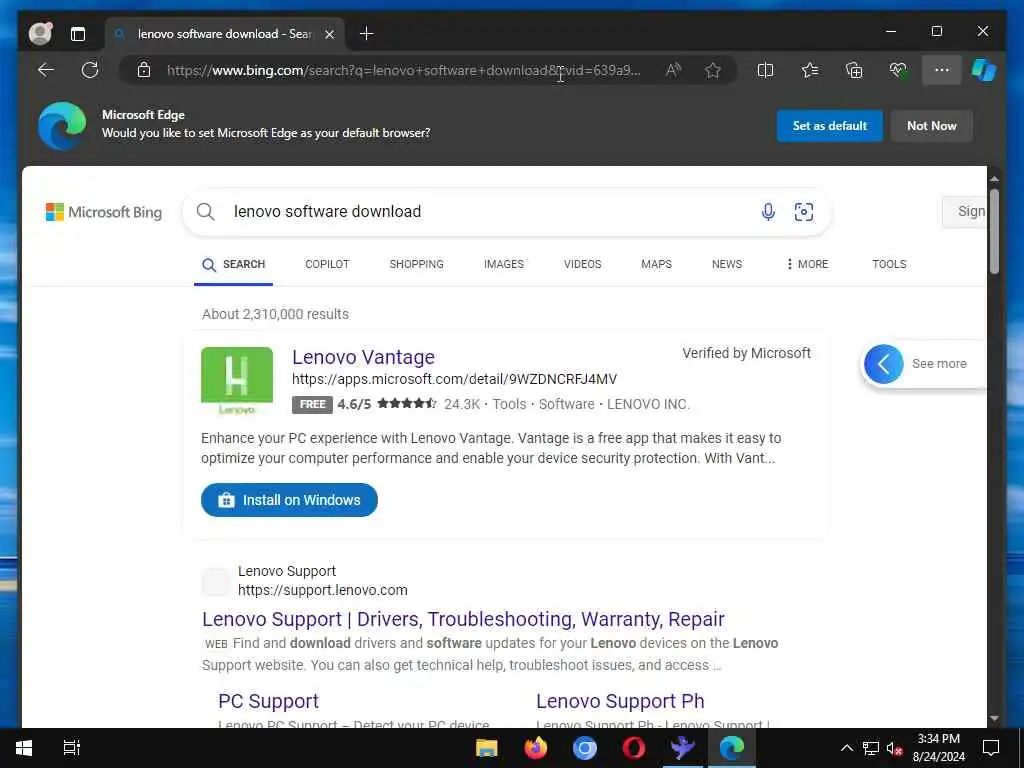Screen dimensions: 1024x768
Task: Open the Edge profile avatar
Action: point(40,33)
